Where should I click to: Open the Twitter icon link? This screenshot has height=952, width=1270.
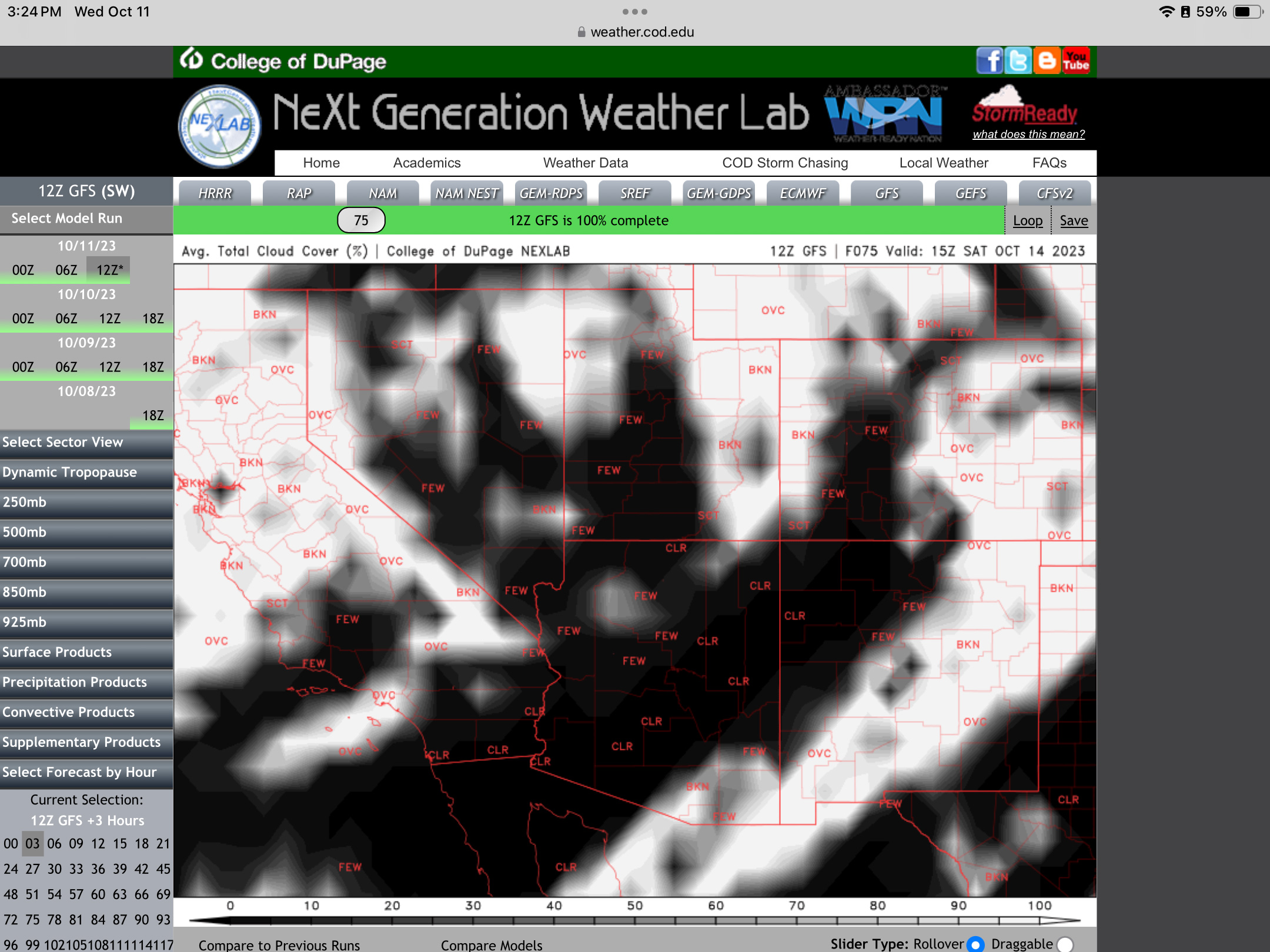(x=1018, y=61)
